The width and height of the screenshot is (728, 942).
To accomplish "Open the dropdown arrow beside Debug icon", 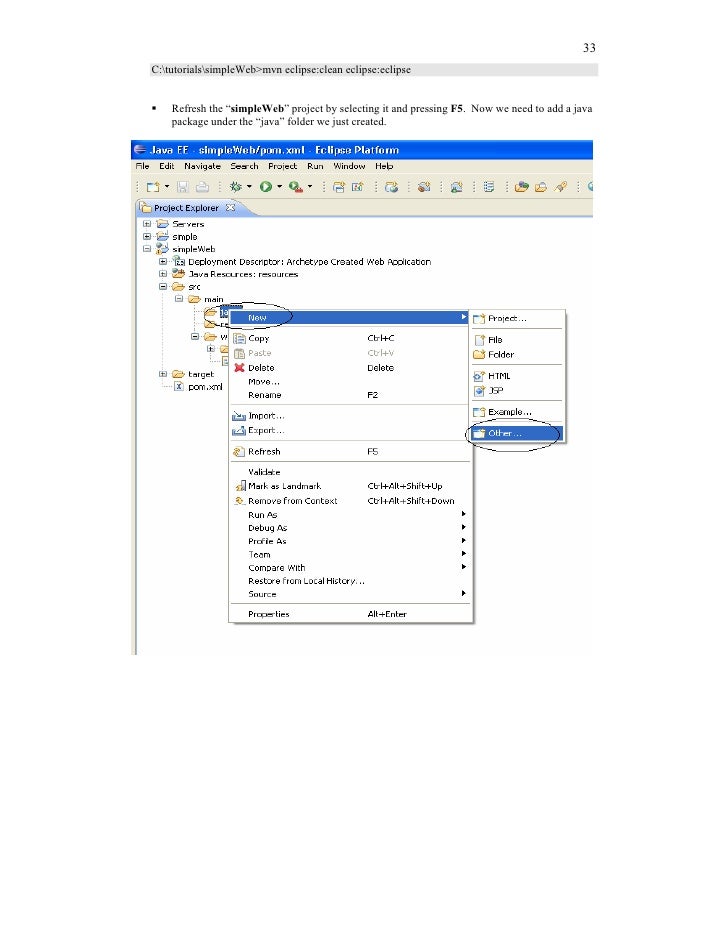I will point(249,187).
